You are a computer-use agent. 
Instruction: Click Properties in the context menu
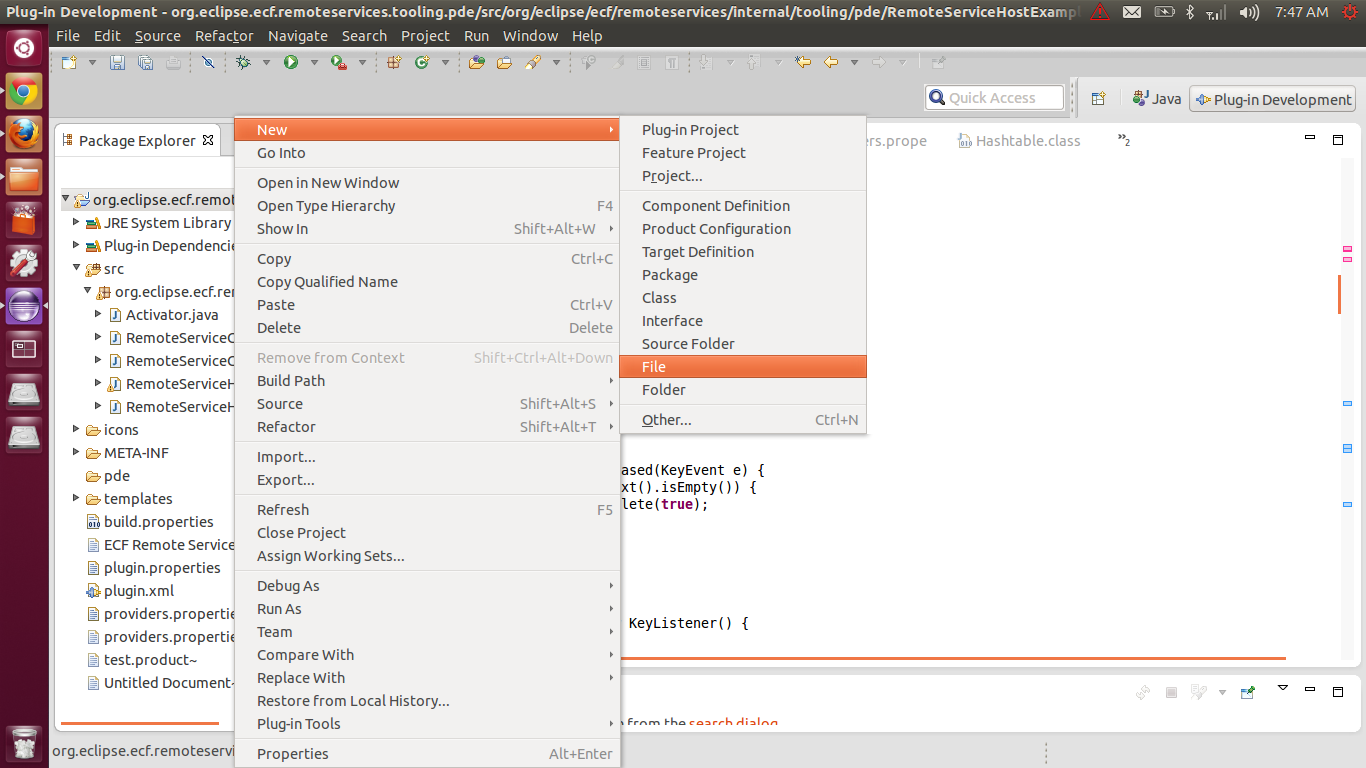[x=427, y=753]
